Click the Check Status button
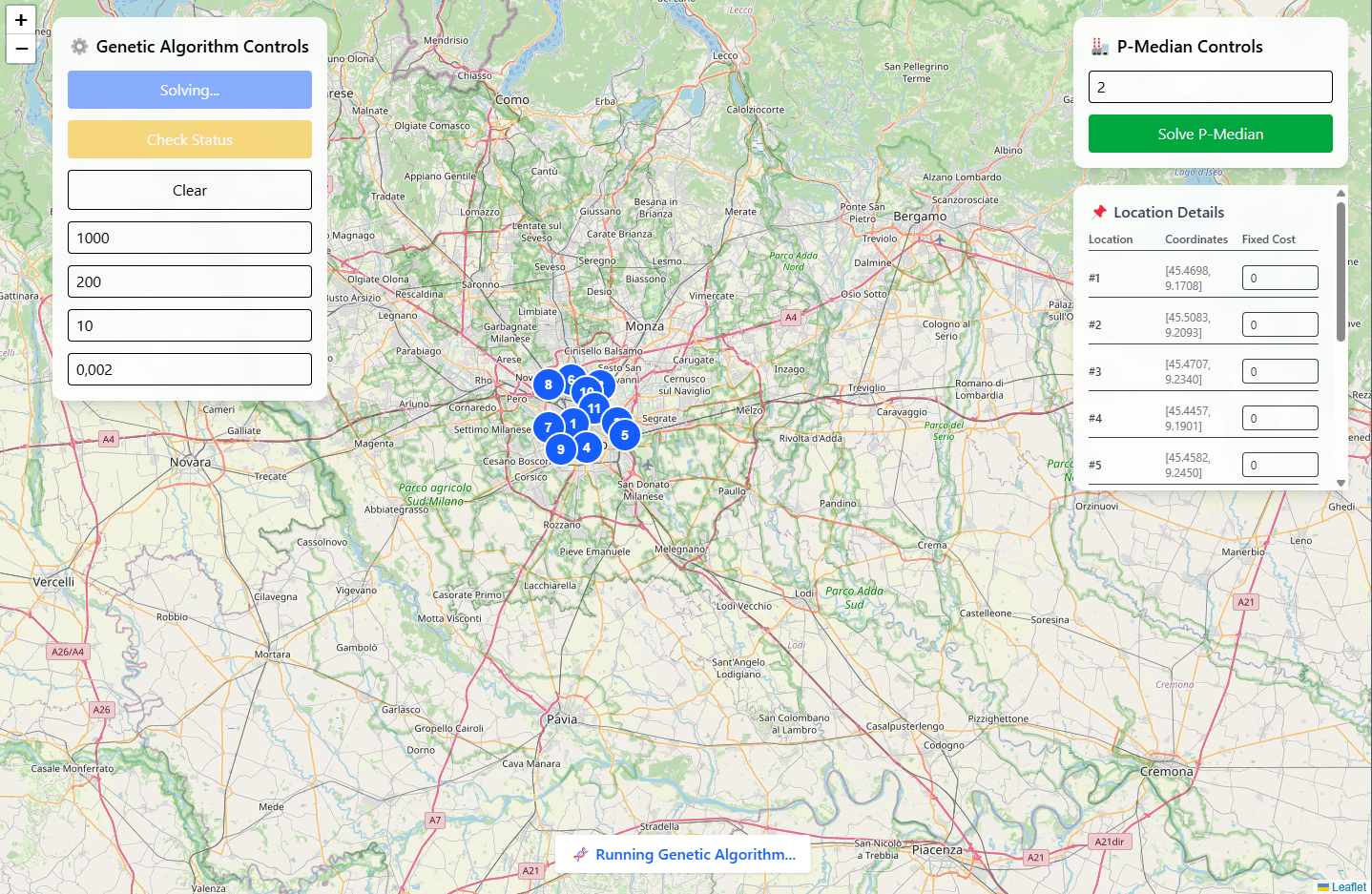1372x894 pixels. pyautogui.click(x=190, y=139)
